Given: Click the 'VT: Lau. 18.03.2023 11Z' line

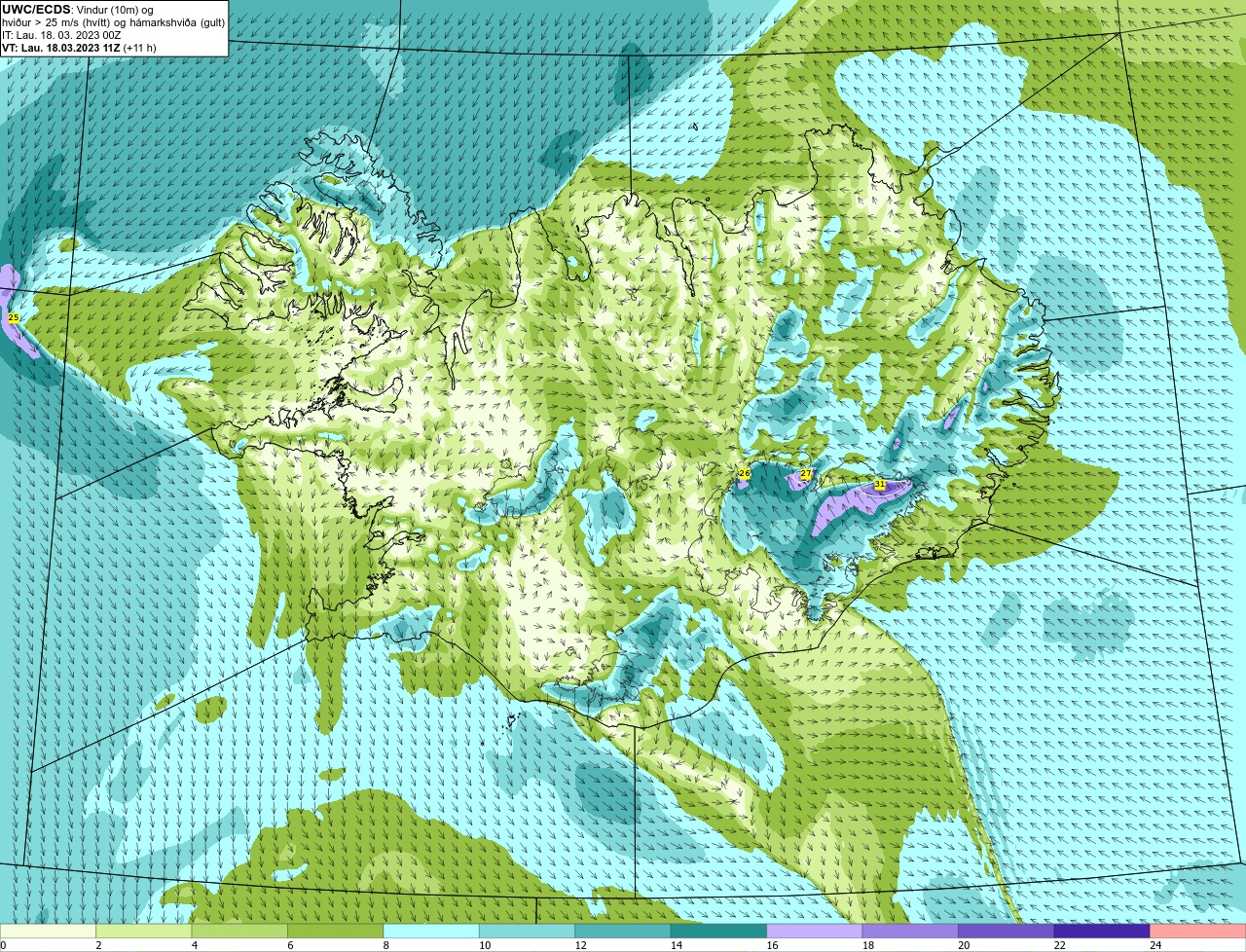Looking at the screenshot, I should point(60,48).
